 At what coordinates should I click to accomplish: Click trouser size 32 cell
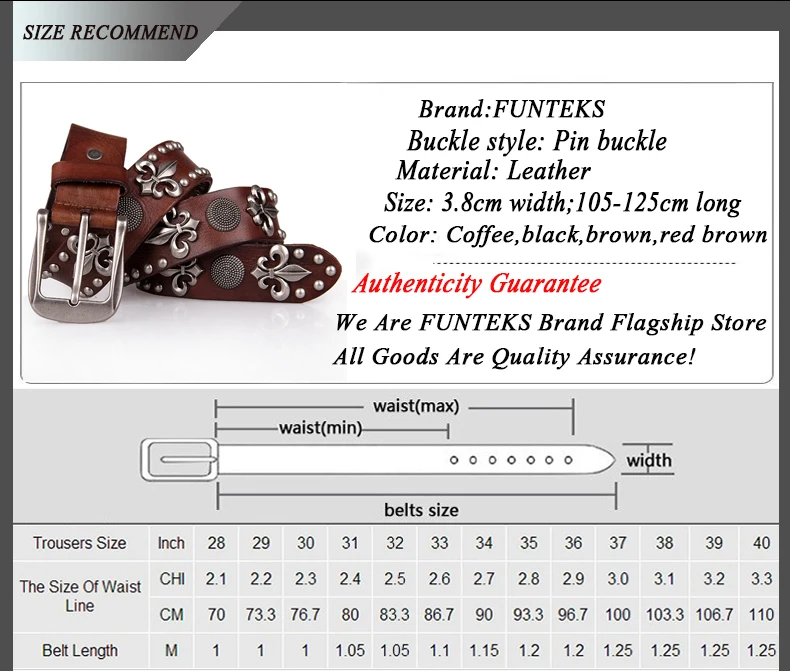click(x=394, y=543)
